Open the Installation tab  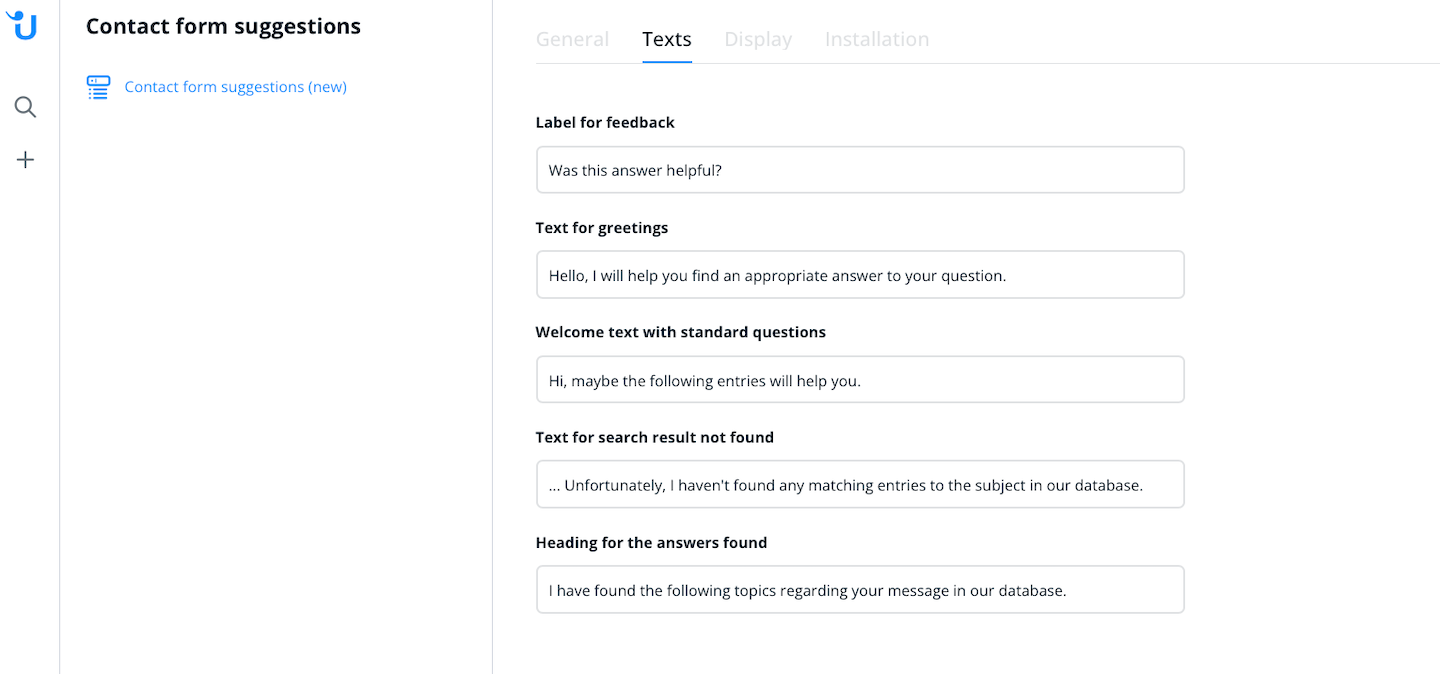click(x=877, y=39)
